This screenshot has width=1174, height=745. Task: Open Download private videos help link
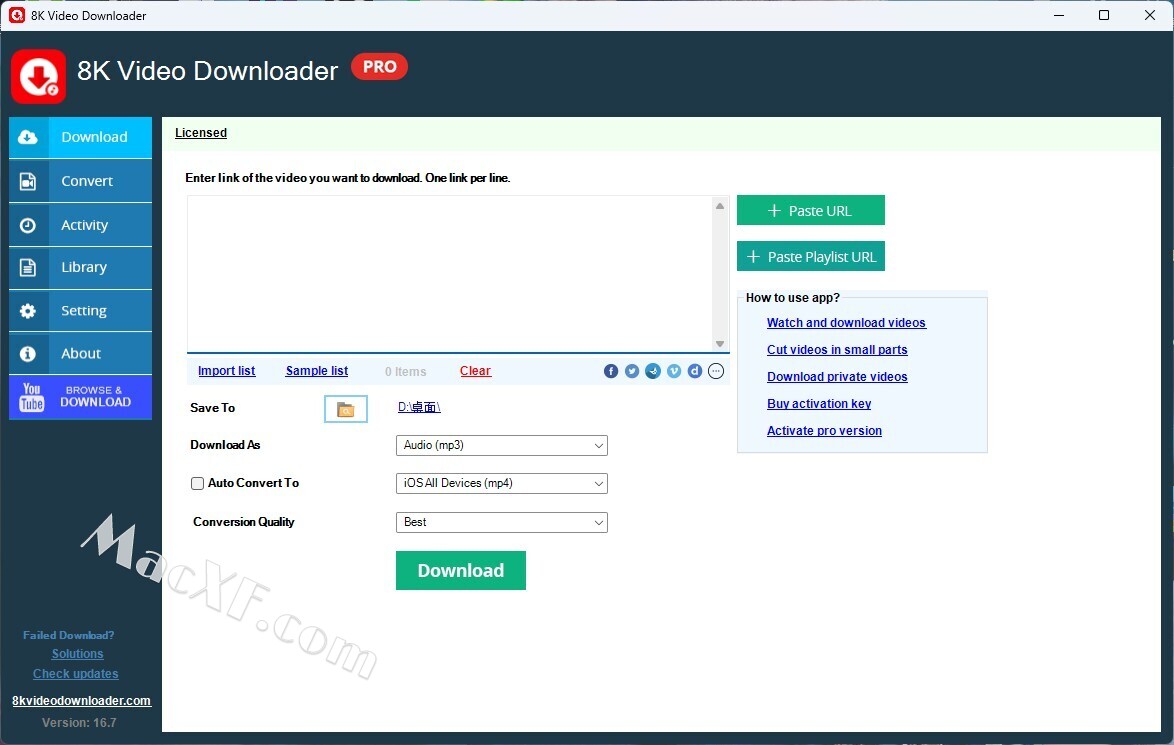[x=837, y=377]
